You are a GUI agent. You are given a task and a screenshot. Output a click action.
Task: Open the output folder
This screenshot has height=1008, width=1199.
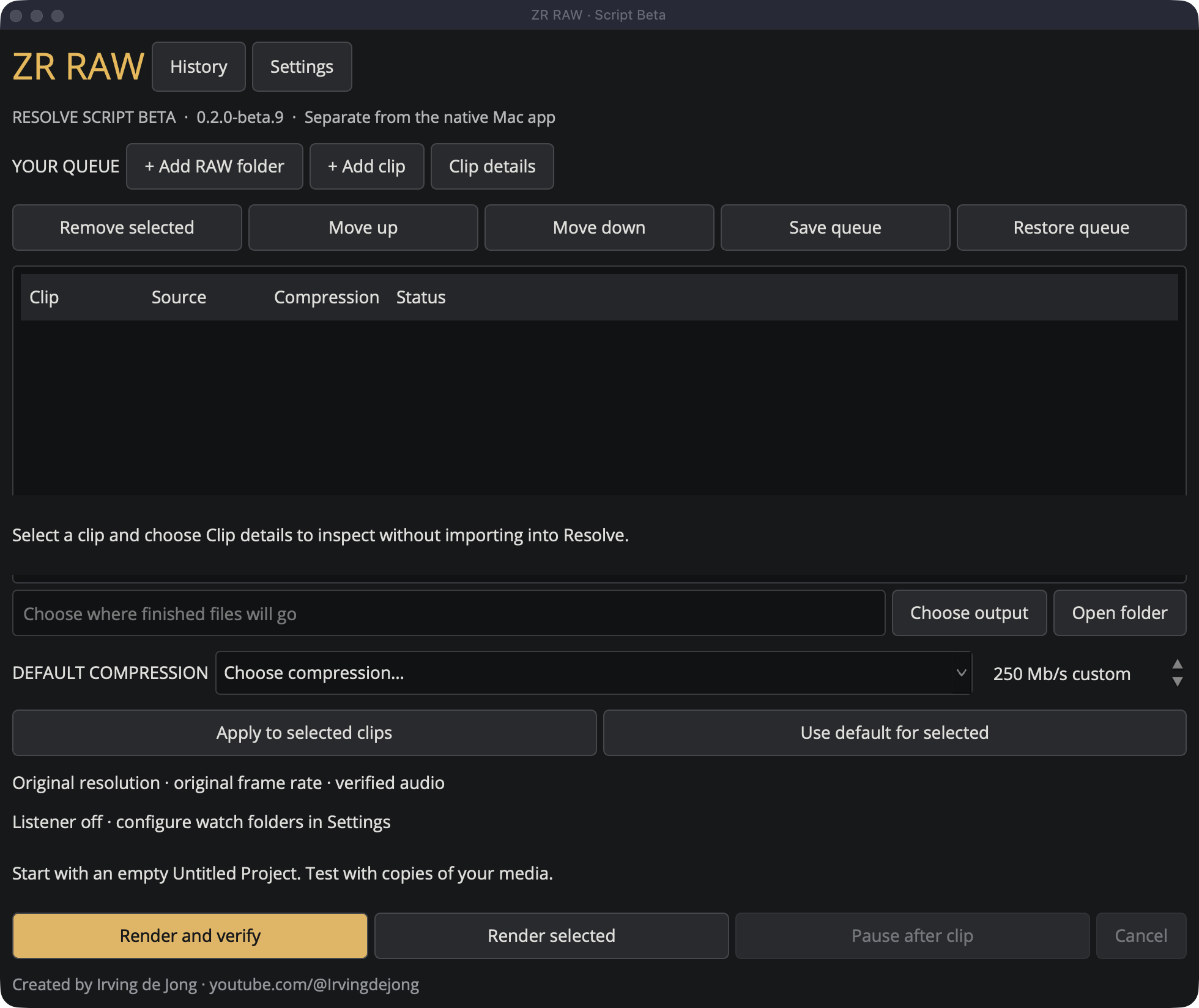pyautogui.click(x=1119, y=613)
